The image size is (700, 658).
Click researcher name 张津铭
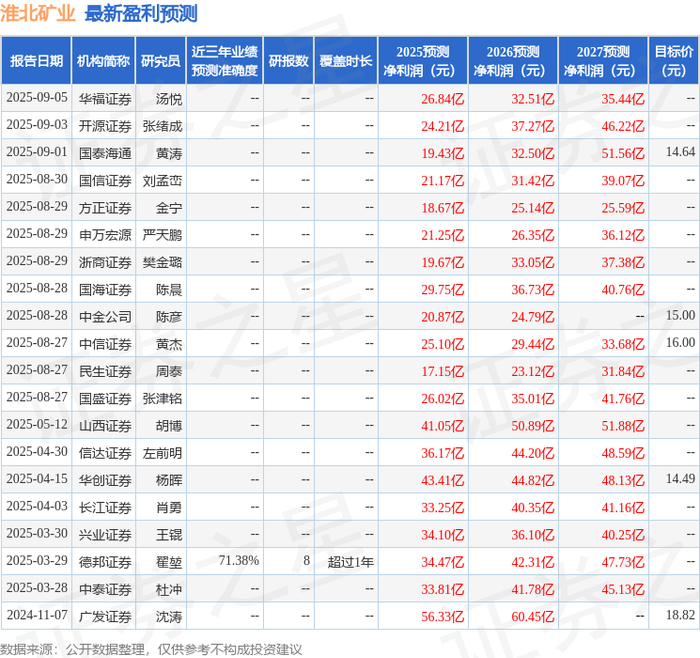pos(162,398)
